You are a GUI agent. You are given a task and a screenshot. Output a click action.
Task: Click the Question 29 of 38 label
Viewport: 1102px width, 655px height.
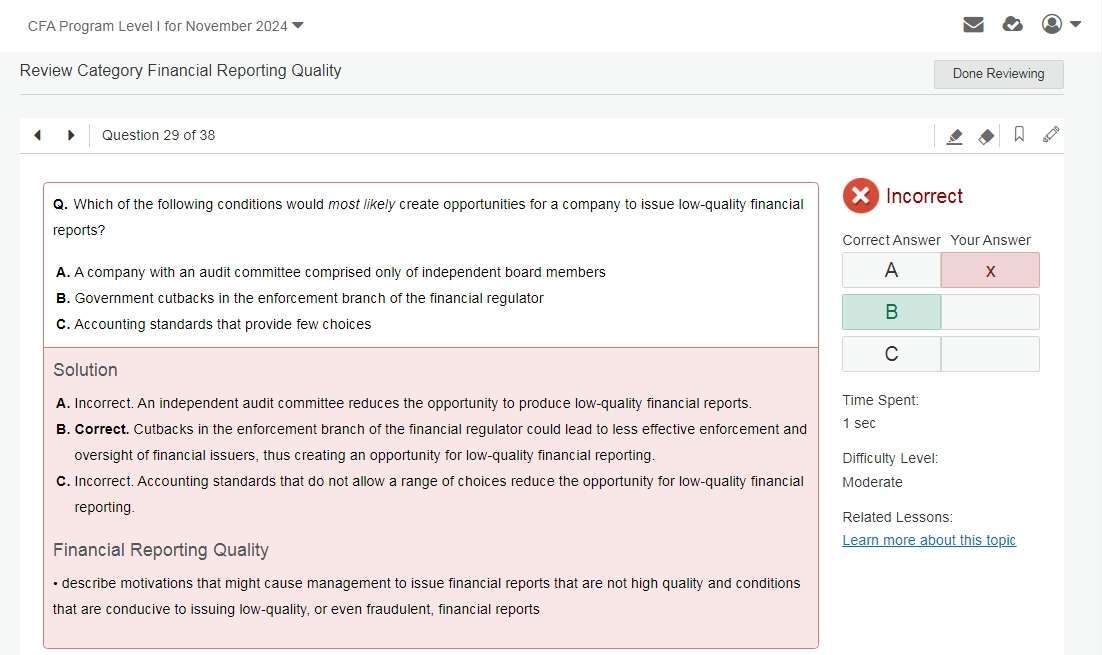coord(158,135)
